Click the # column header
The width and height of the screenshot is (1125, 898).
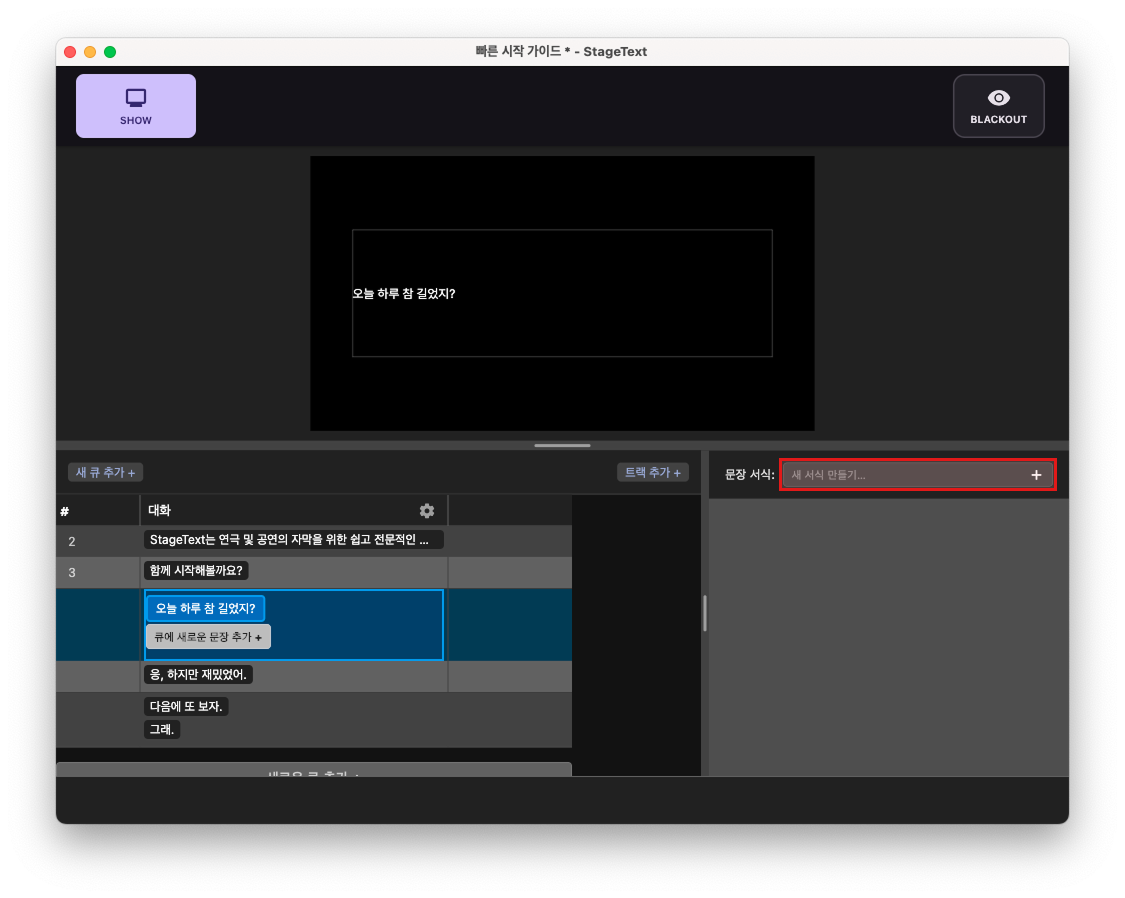pyautogui.click(x=64, y=510)
